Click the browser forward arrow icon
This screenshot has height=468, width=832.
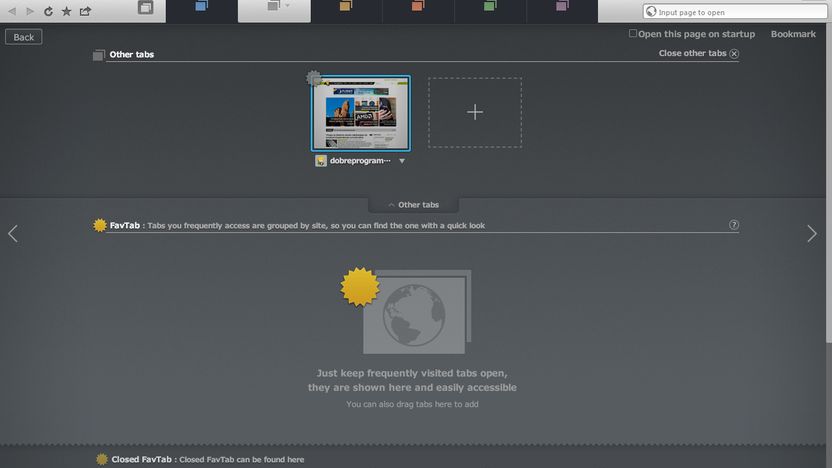pyautogui.click(x=30, y=11)
